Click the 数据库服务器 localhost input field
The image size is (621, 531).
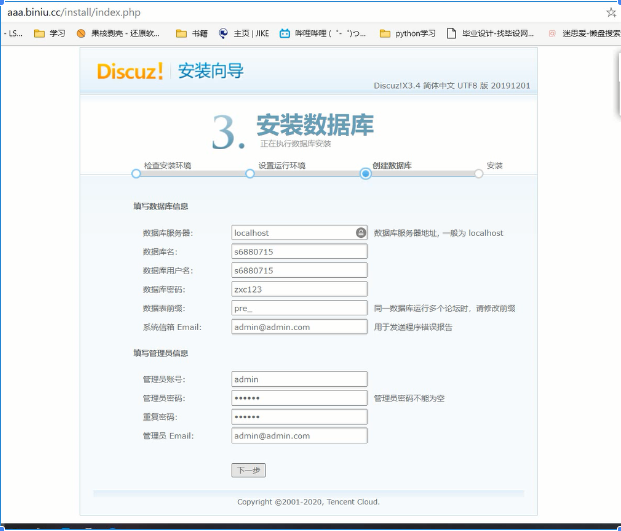[x=299, y=233]
